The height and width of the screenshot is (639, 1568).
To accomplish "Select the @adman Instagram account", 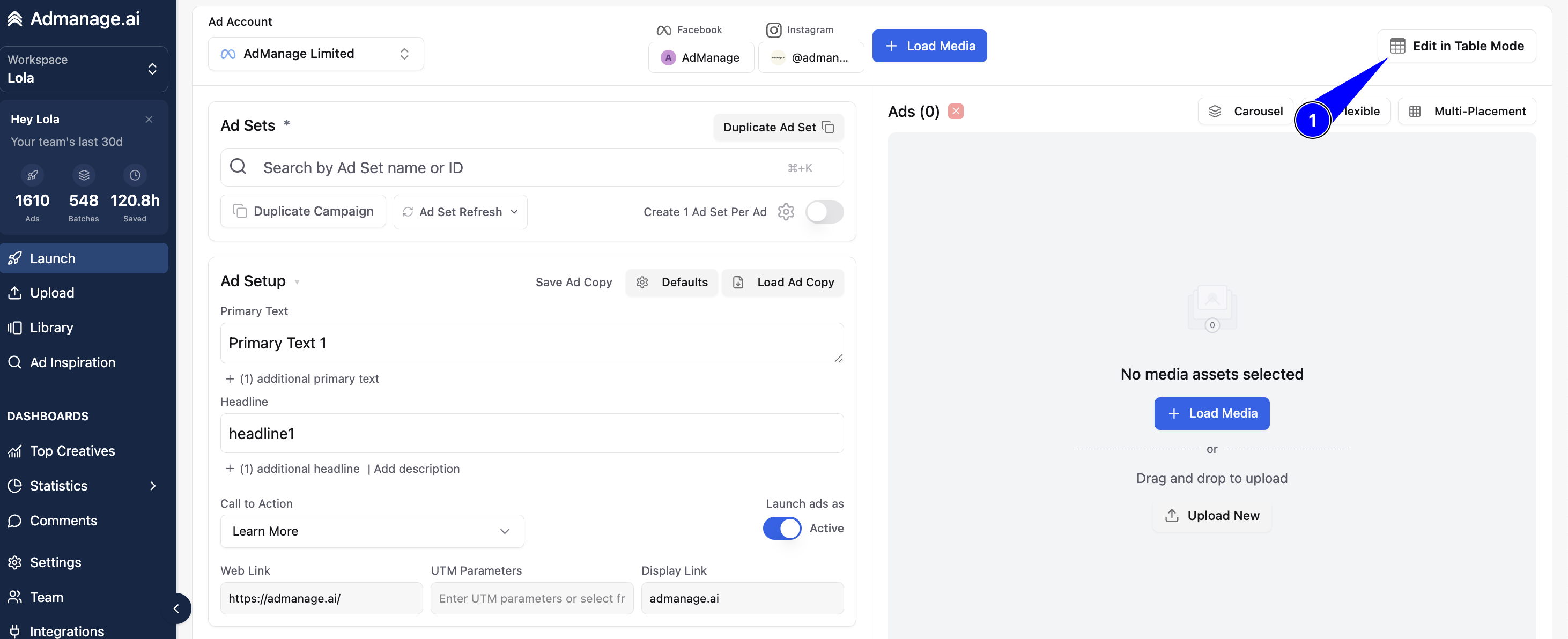I will point(811,57).
